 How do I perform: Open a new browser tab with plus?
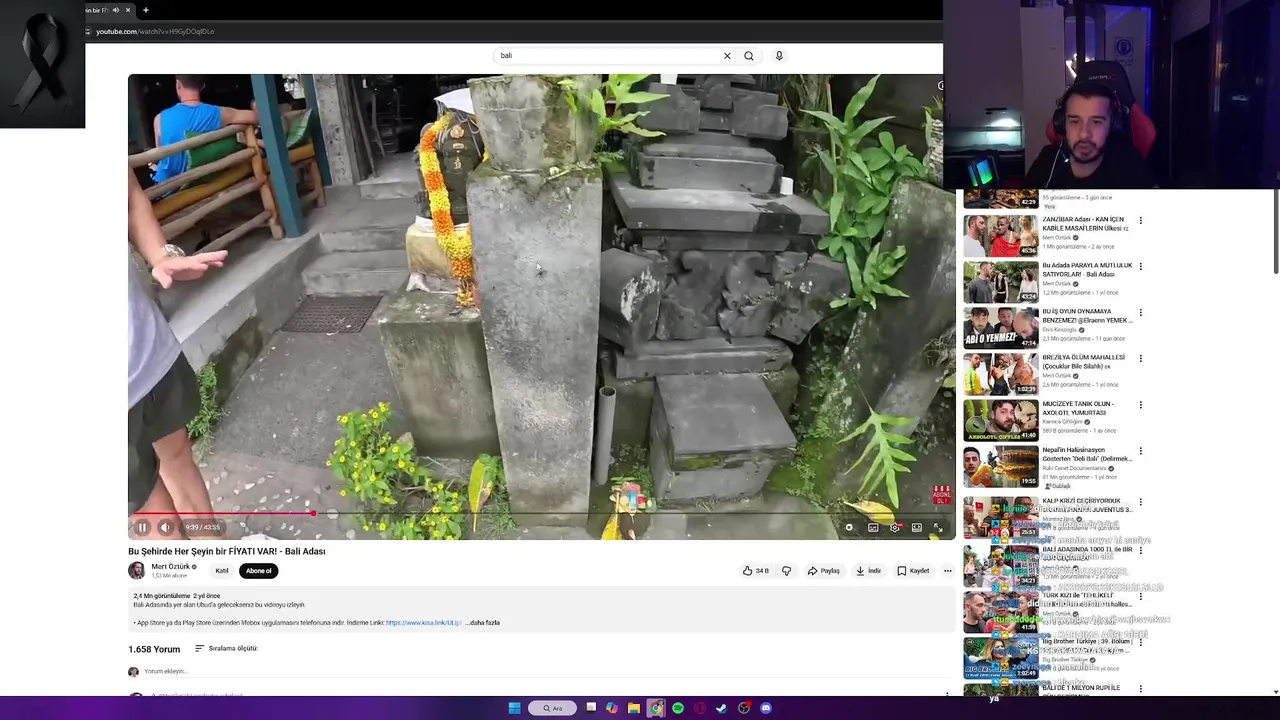pyautogui.click(x=146, y=10)
